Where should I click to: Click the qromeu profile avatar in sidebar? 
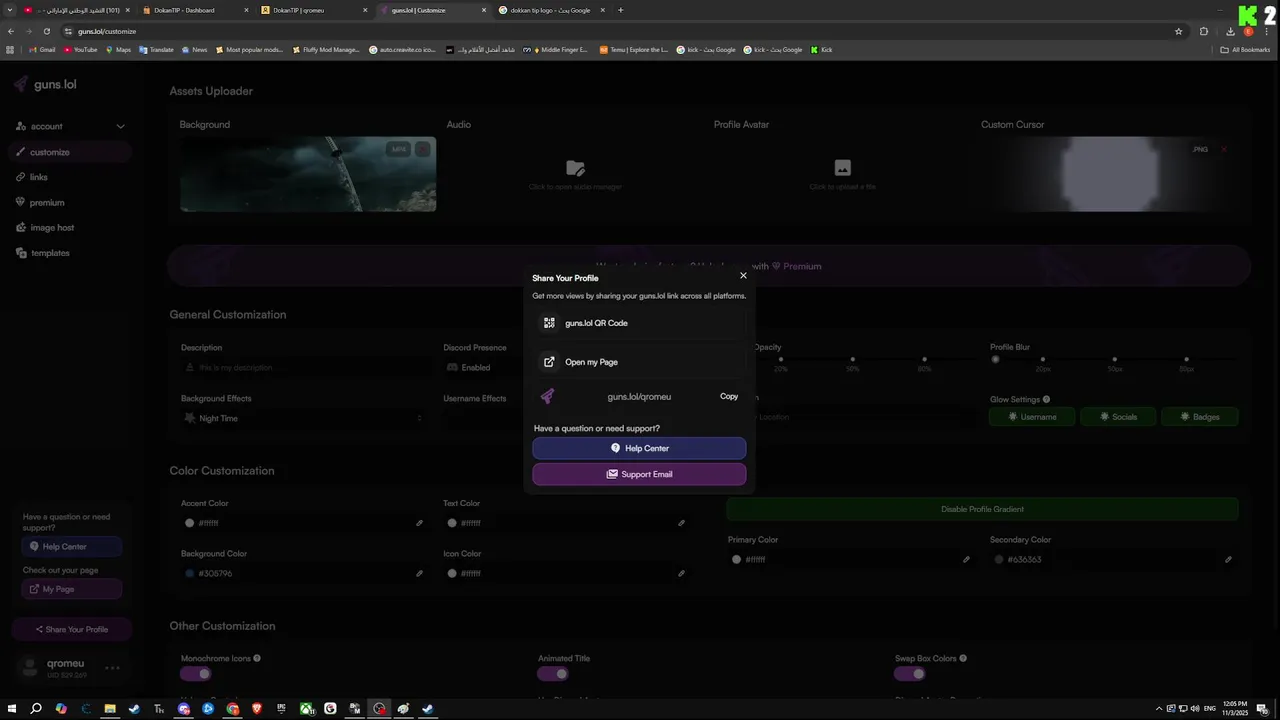29,667
